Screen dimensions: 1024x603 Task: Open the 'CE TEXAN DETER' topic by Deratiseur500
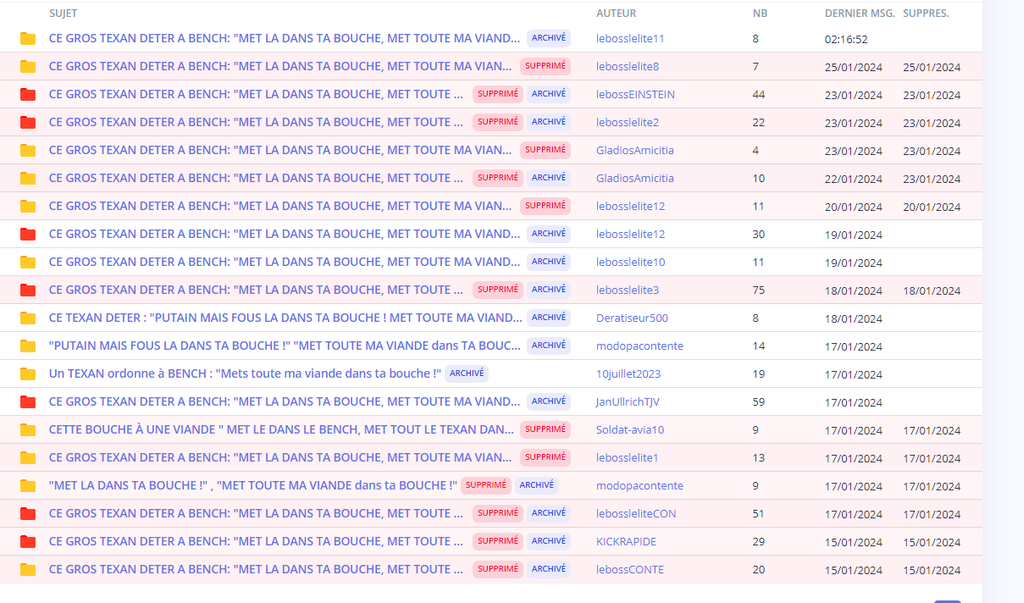[x=285, y=318]
